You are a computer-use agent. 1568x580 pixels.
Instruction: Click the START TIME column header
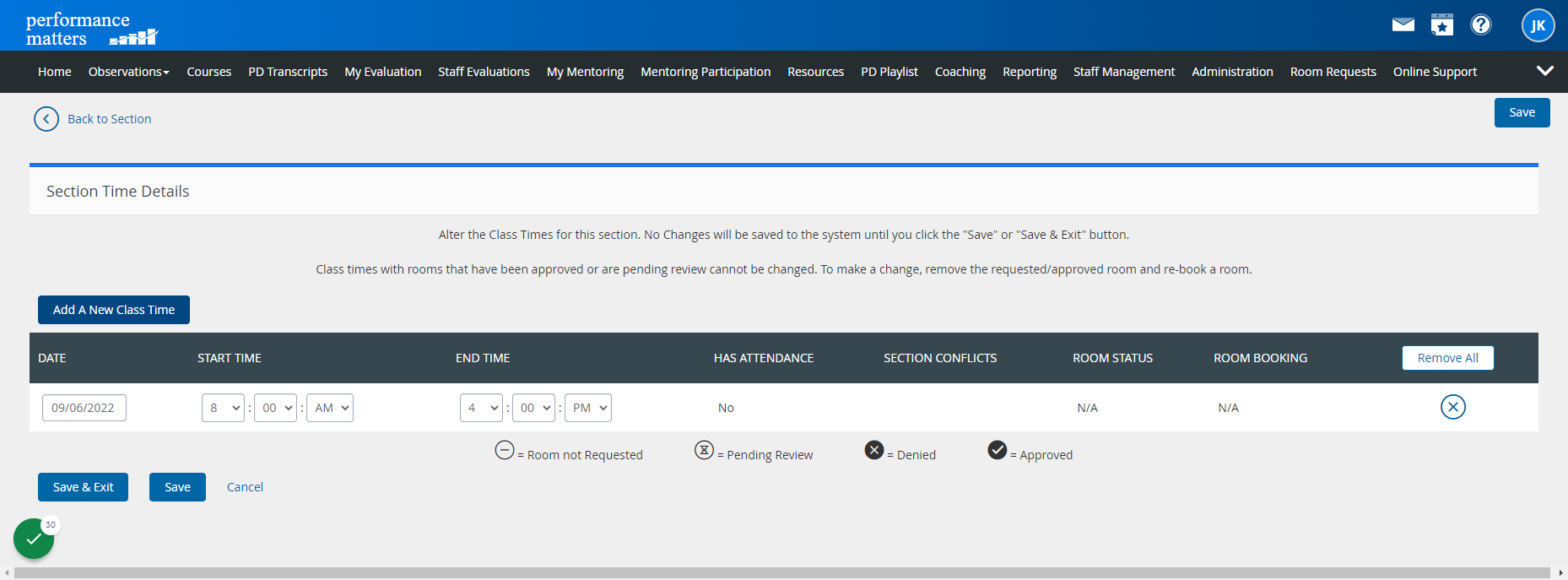pos(230,358)
